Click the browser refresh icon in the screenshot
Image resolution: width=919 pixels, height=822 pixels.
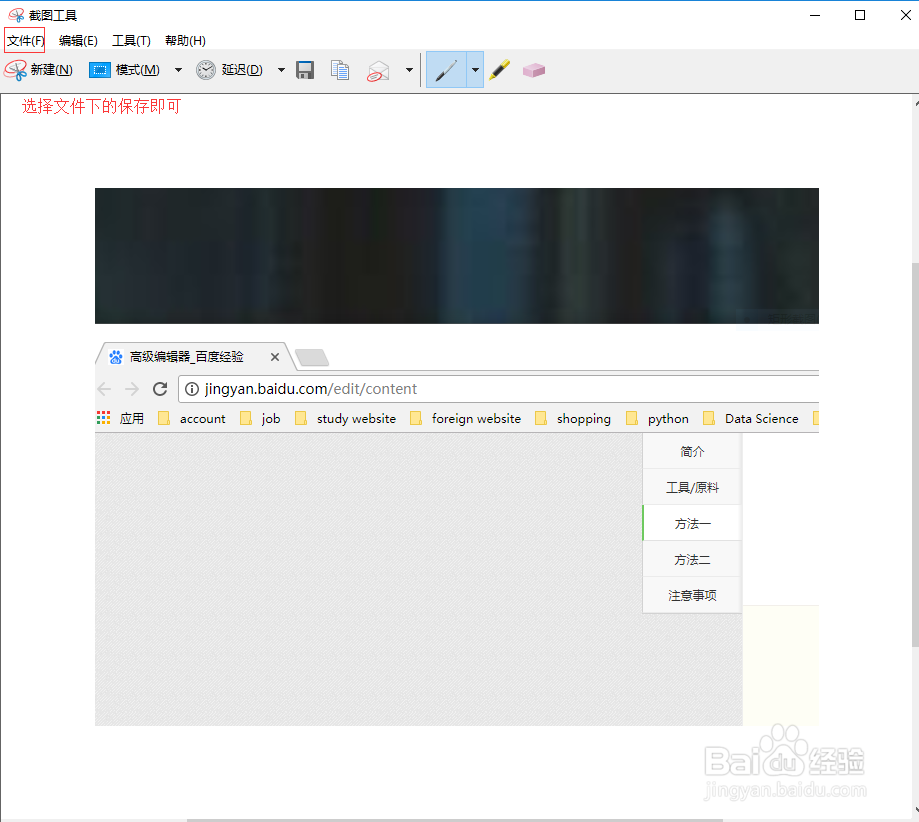tap(160, 389)
